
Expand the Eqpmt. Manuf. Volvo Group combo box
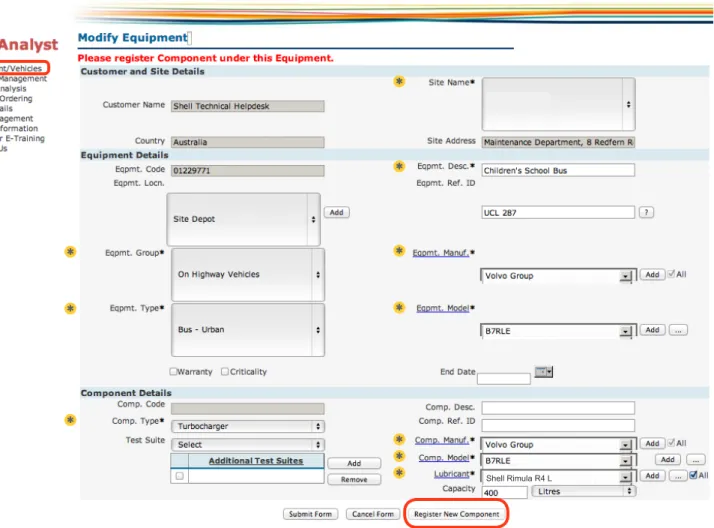click(x=626, y=276)
